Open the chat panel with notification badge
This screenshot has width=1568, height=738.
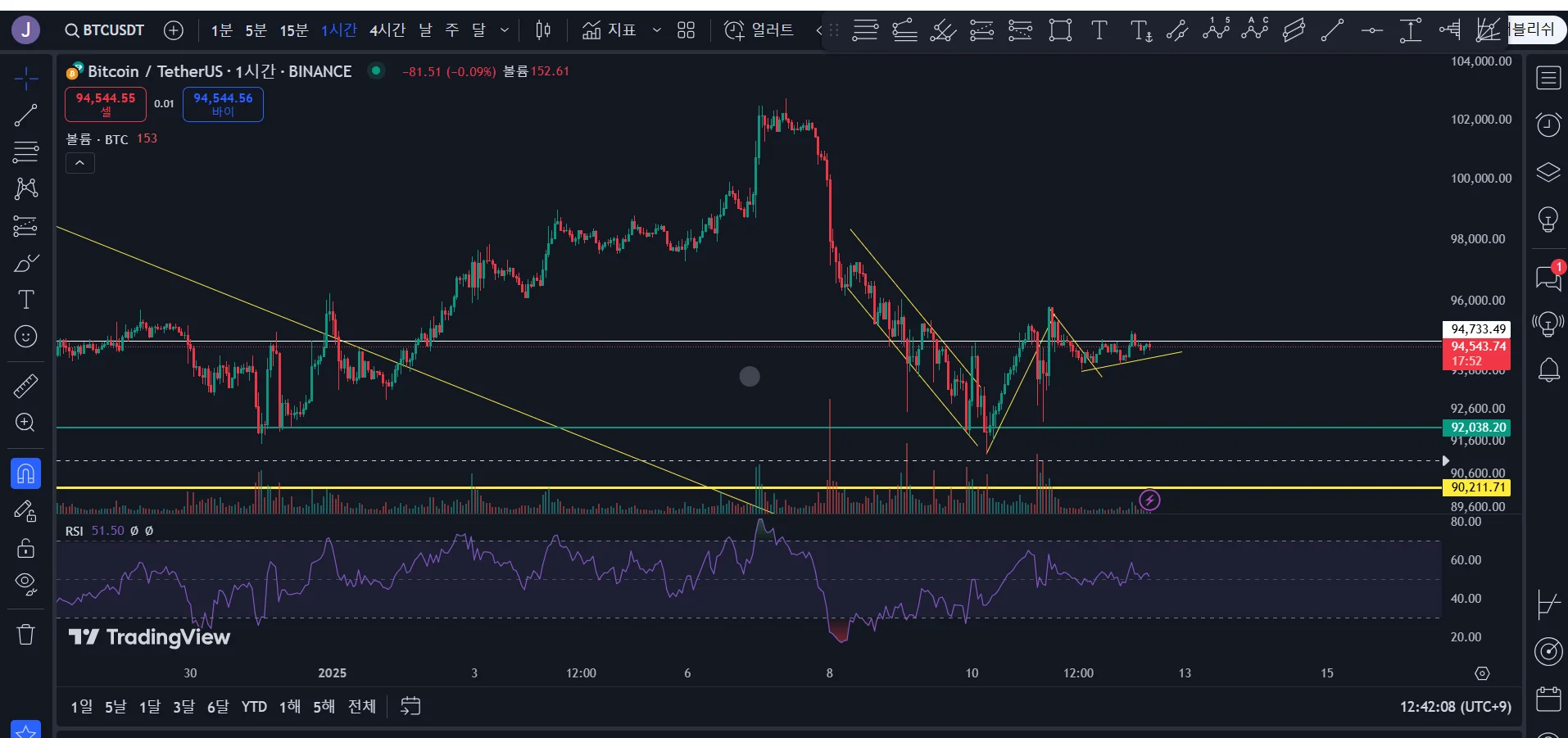1548,277
